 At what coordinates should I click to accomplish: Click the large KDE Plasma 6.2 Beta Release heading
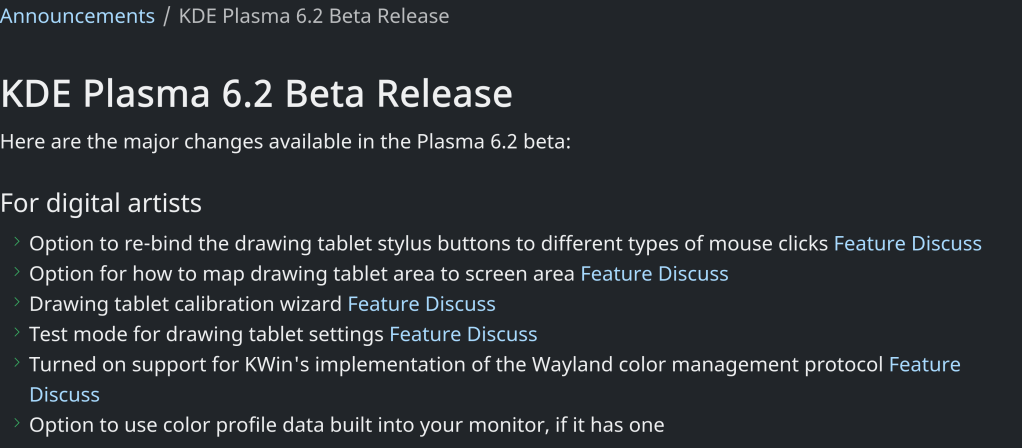[256, 94]
